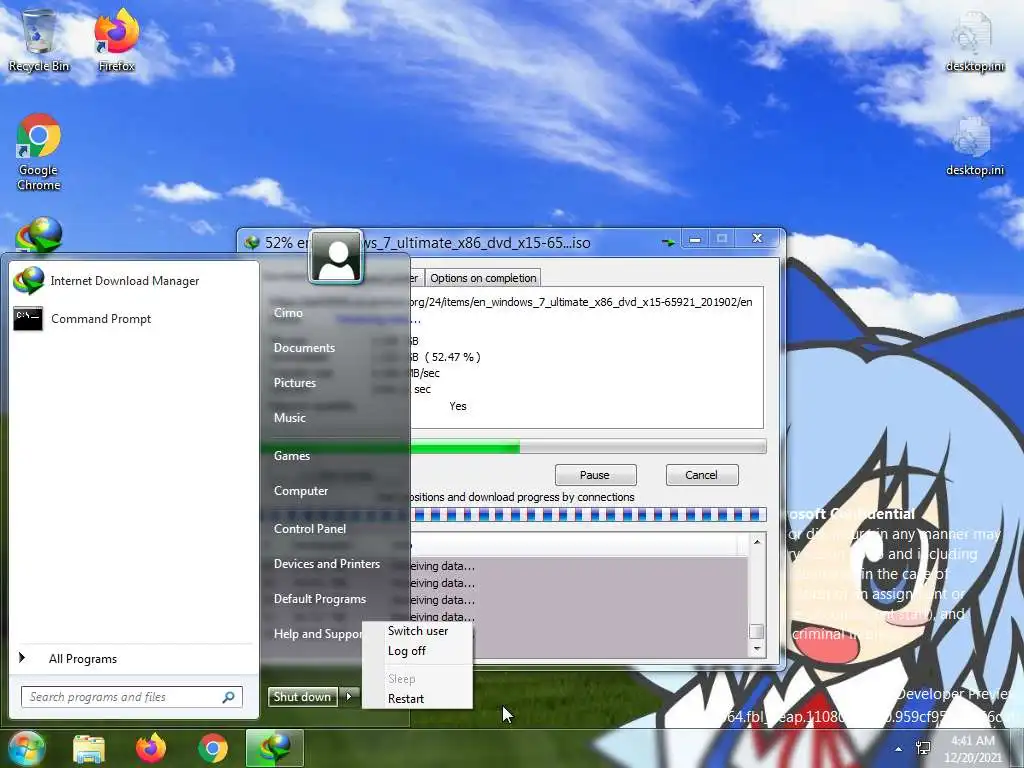
Task: Click the 52.47 % download percentage text
Action: coord(453,357)
